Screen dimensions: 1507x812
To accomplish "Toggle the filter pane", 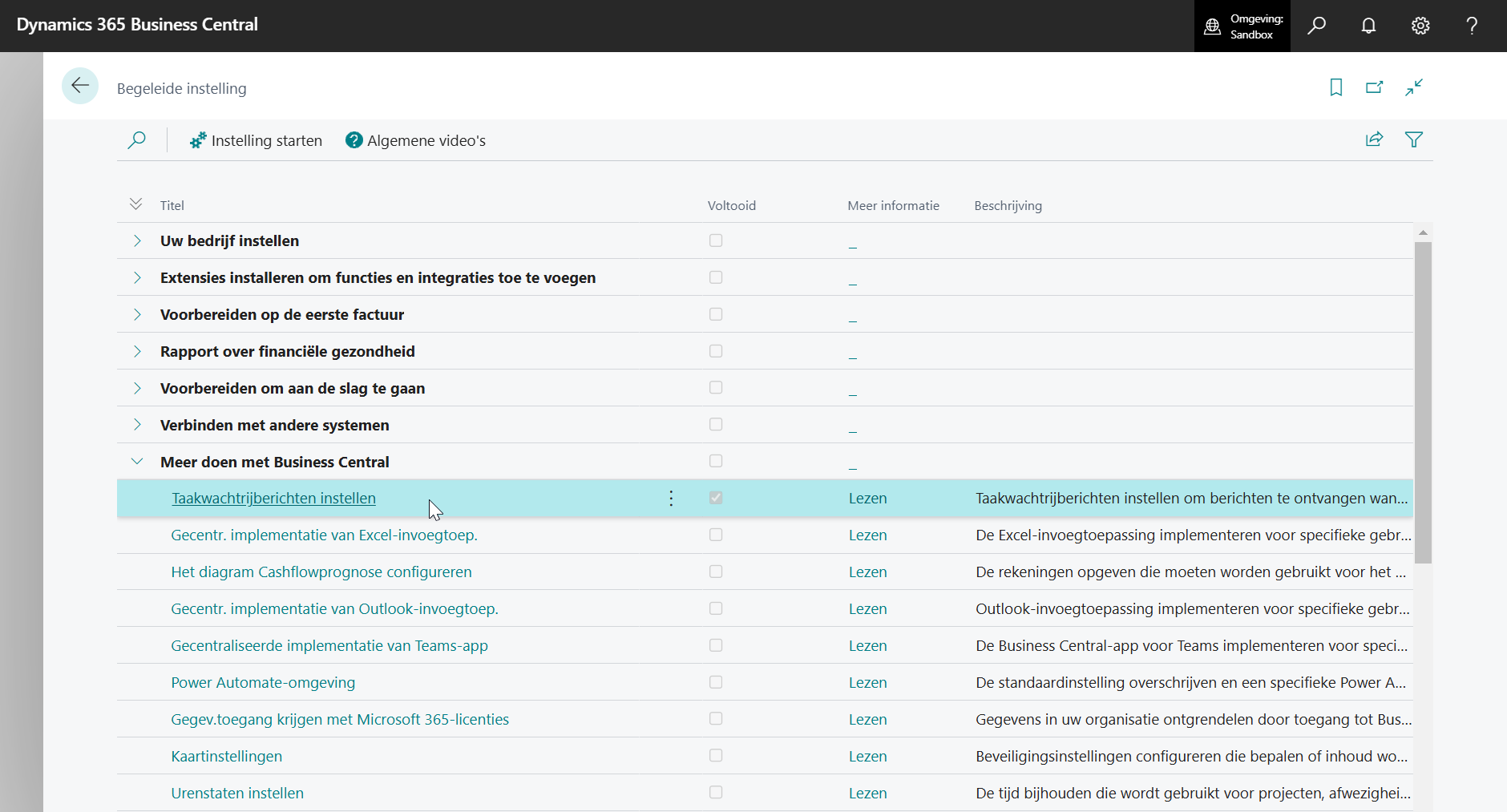I will pyautogui.click(x=1414, y=139).
